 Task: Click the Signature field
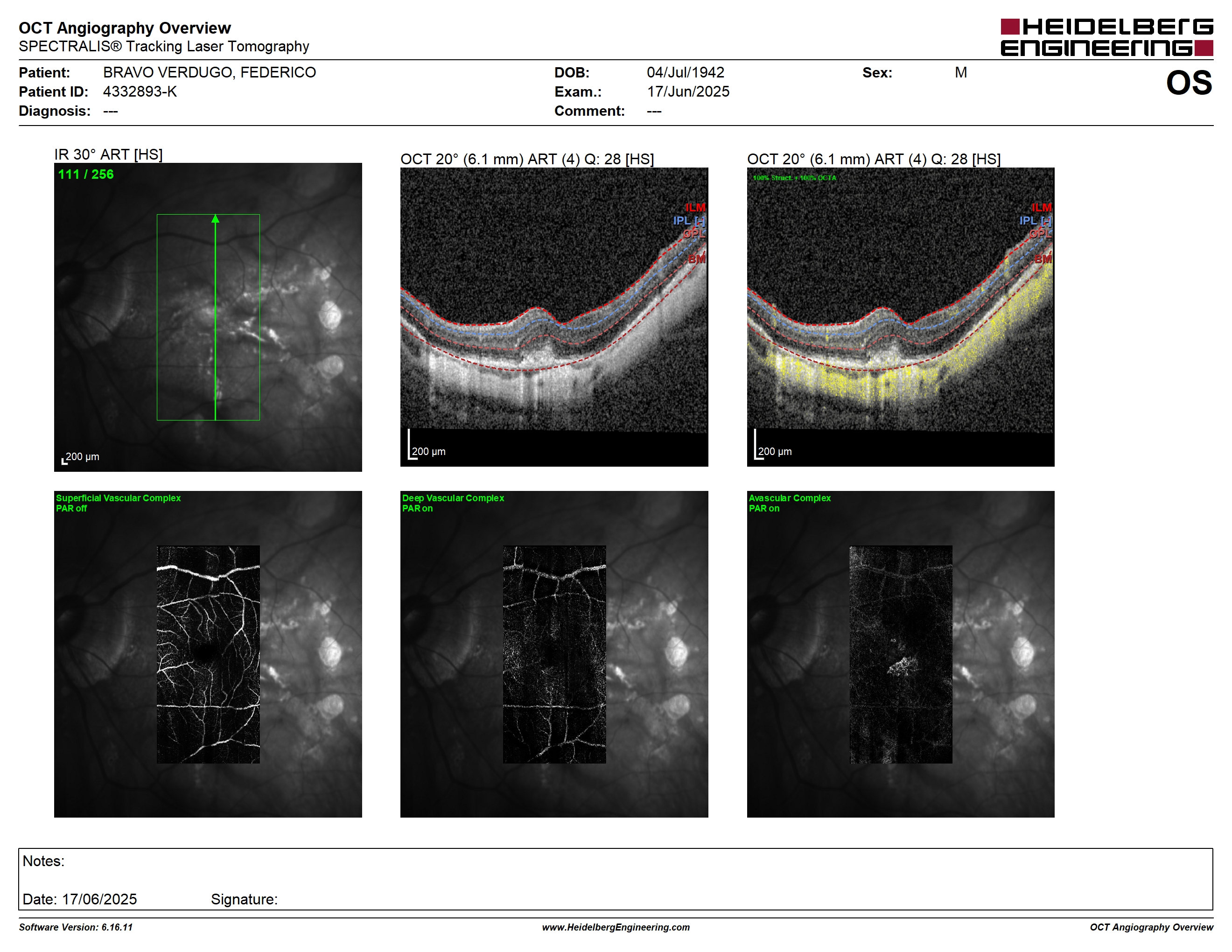(x=244, y=899)
